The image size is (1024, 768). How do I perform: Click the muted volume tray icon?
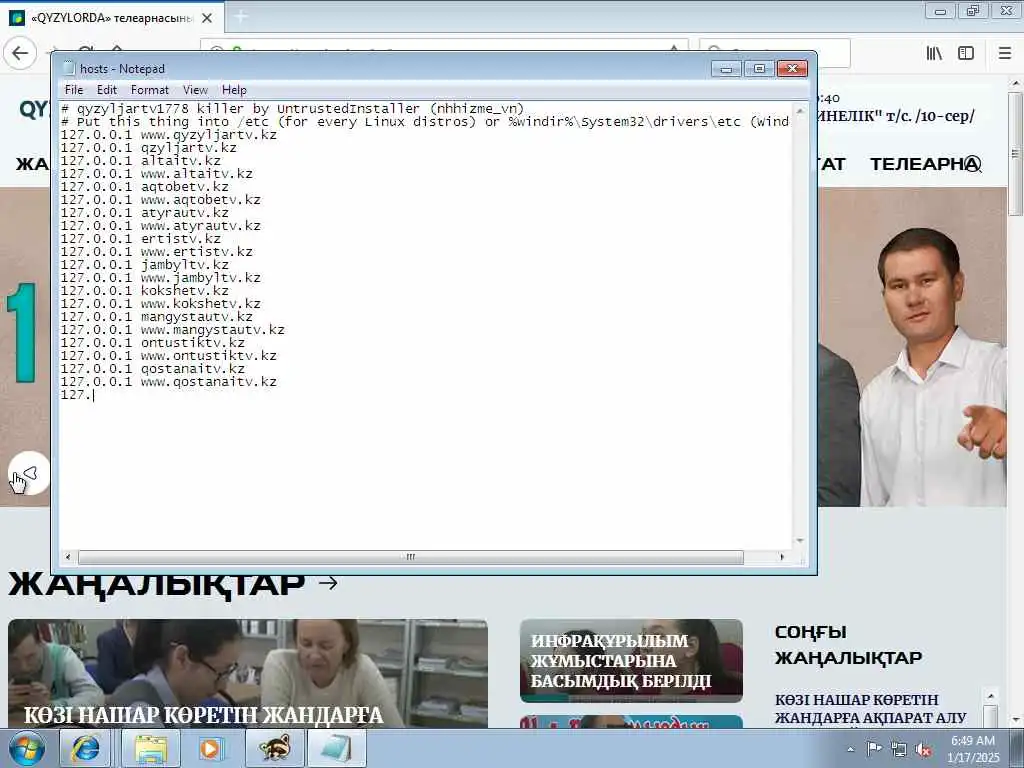923,750
